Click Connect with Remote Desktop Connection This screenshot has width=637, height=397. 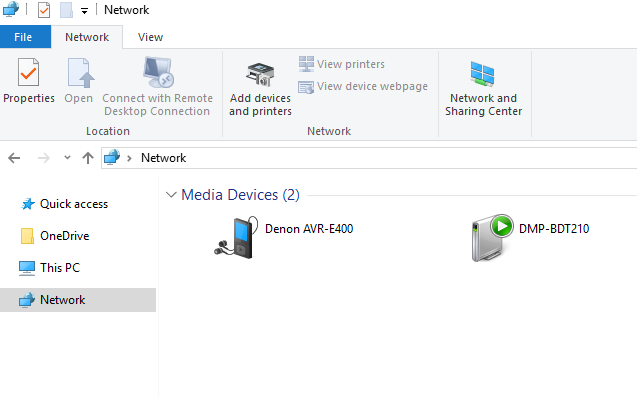click(158, 86)
